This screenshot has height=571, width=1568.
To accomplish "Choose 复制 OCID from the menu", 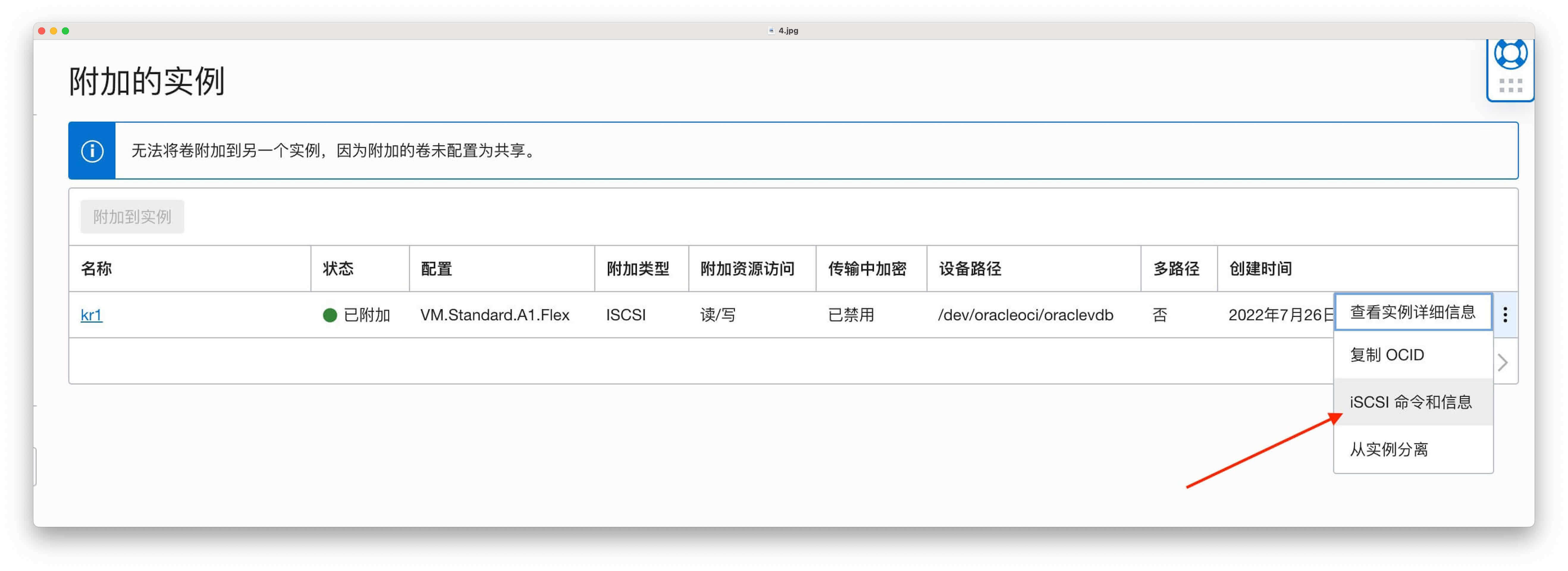I will pyautogui.click(x=1413, y=355).
